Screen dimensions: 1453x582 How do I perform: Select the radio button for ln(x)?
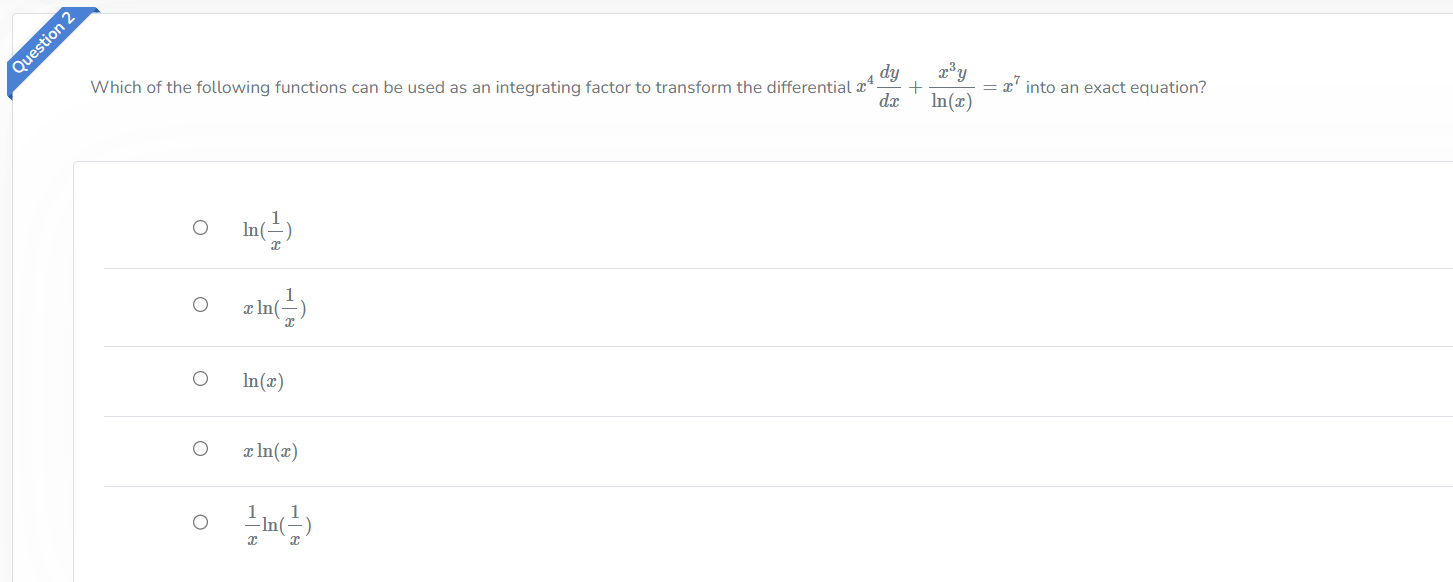(x=200, y=376)
